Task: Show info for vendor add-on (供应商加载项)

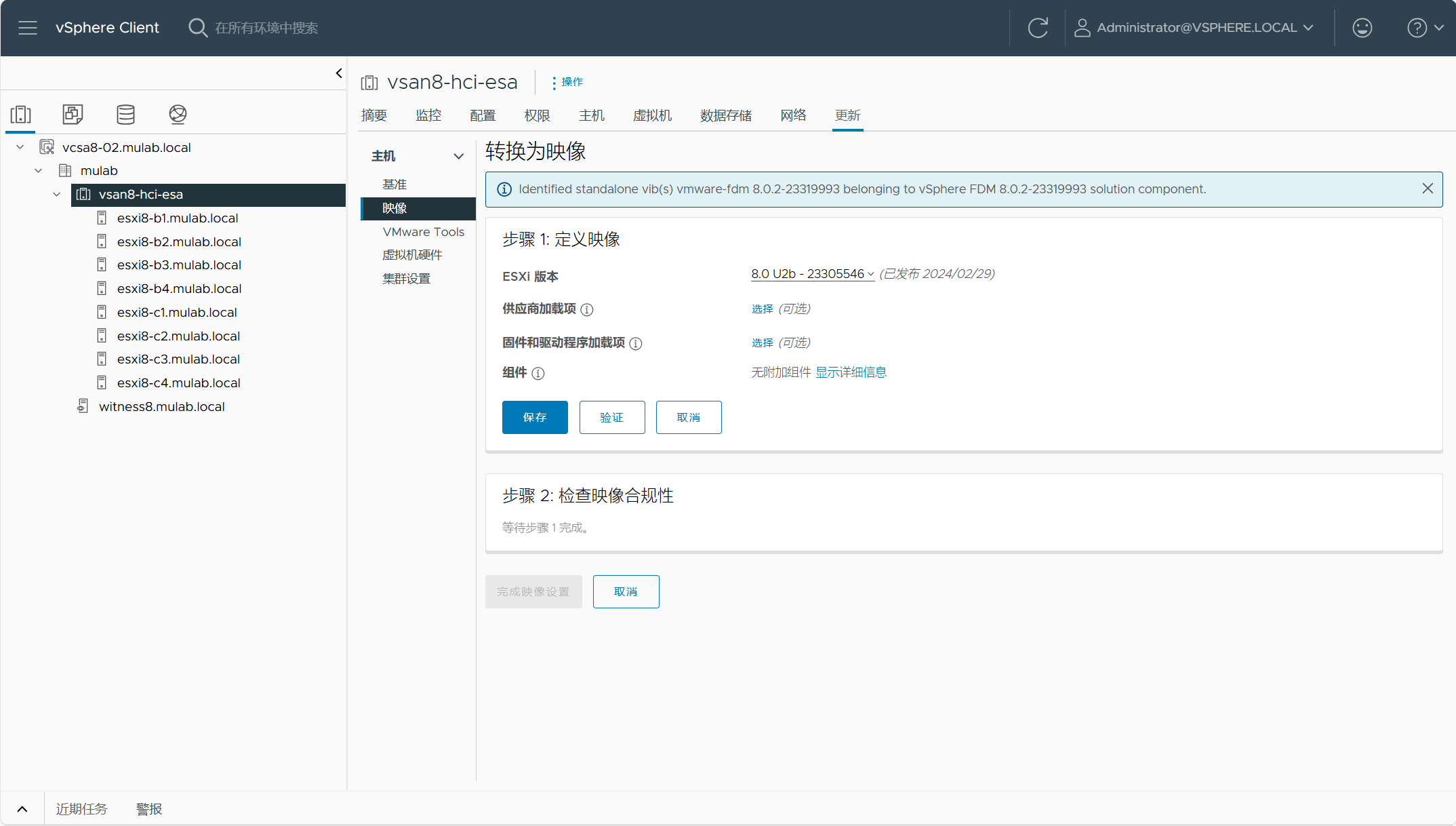Action: click(587, 310)
